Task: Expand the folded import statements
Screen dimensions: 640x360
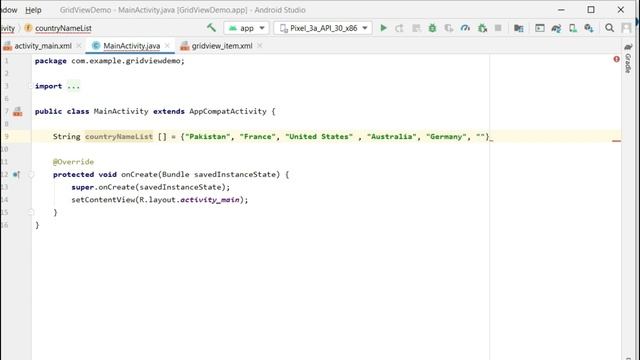Action: pos(31,86)
